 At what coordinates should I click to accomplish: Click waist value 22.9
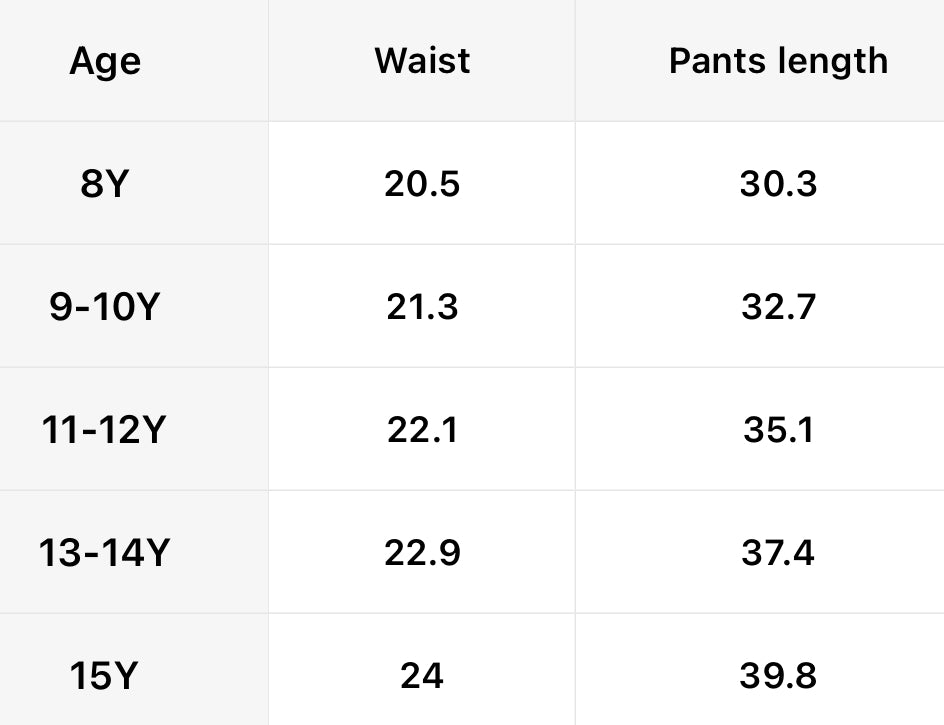[x=422, y=553]
